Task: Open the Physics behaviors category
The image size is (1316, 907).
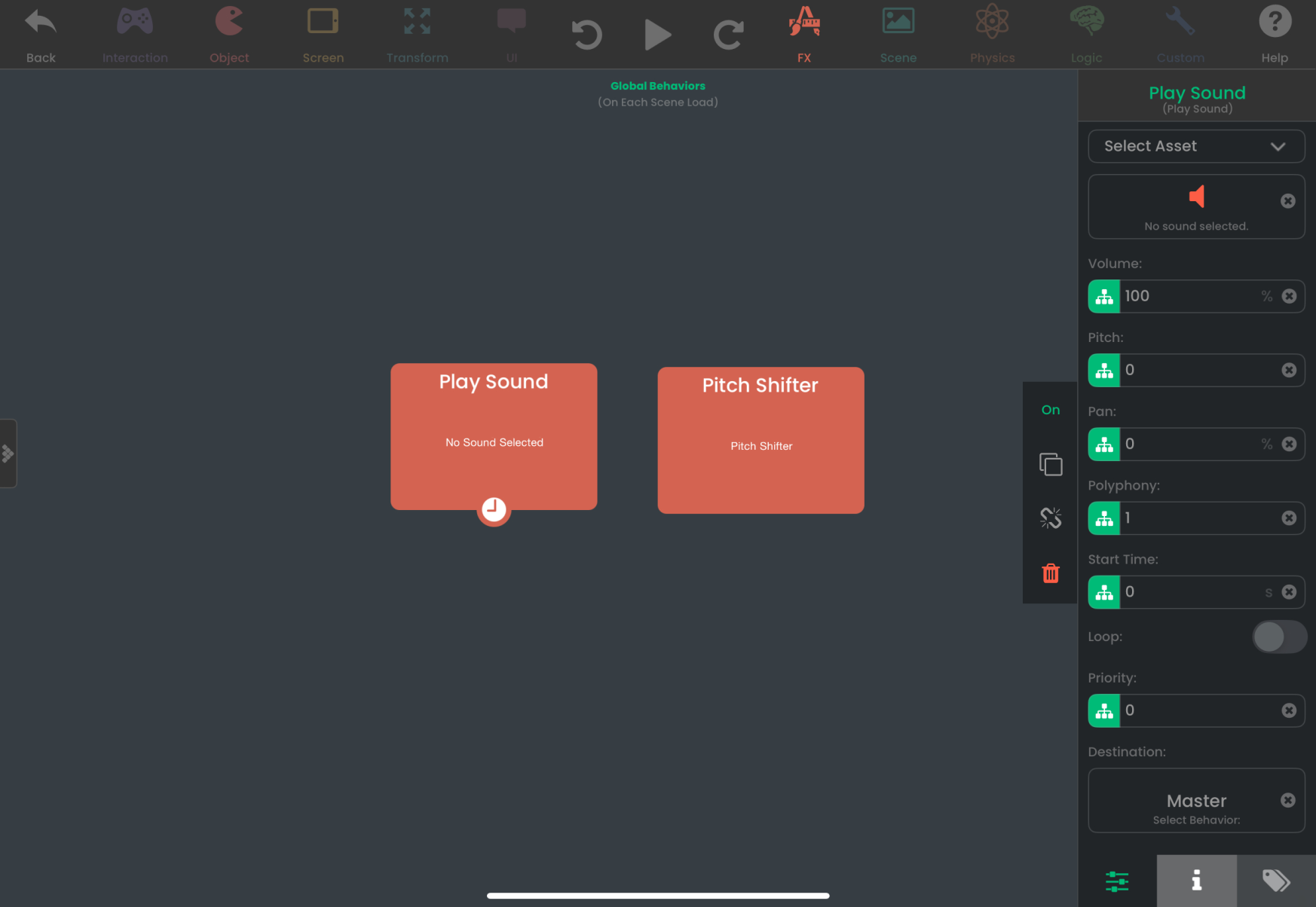Action: click(x=992, y=34)
